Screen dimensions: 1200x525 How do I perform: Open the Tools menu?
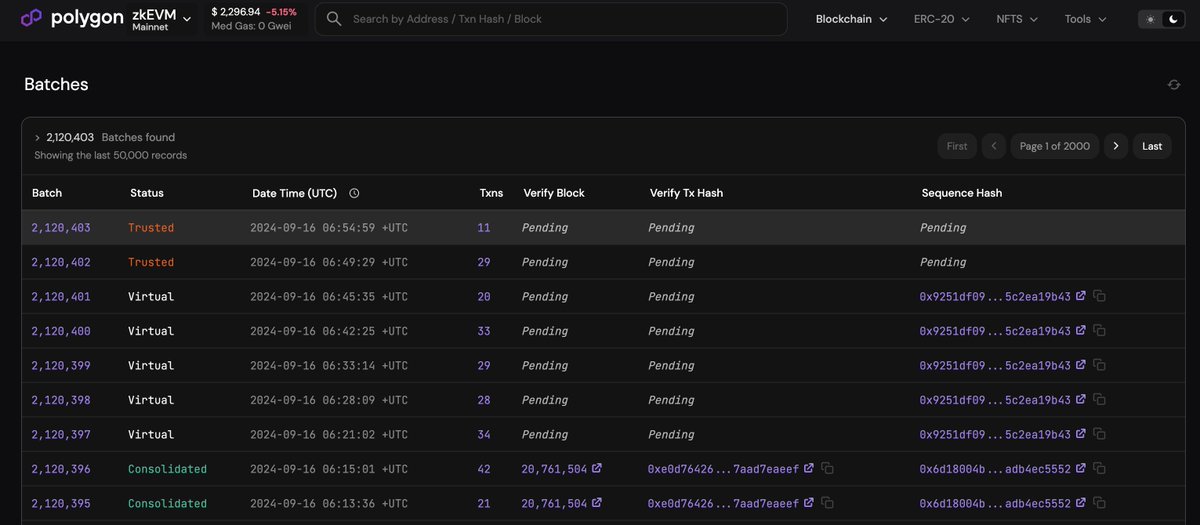point(1085,19)
